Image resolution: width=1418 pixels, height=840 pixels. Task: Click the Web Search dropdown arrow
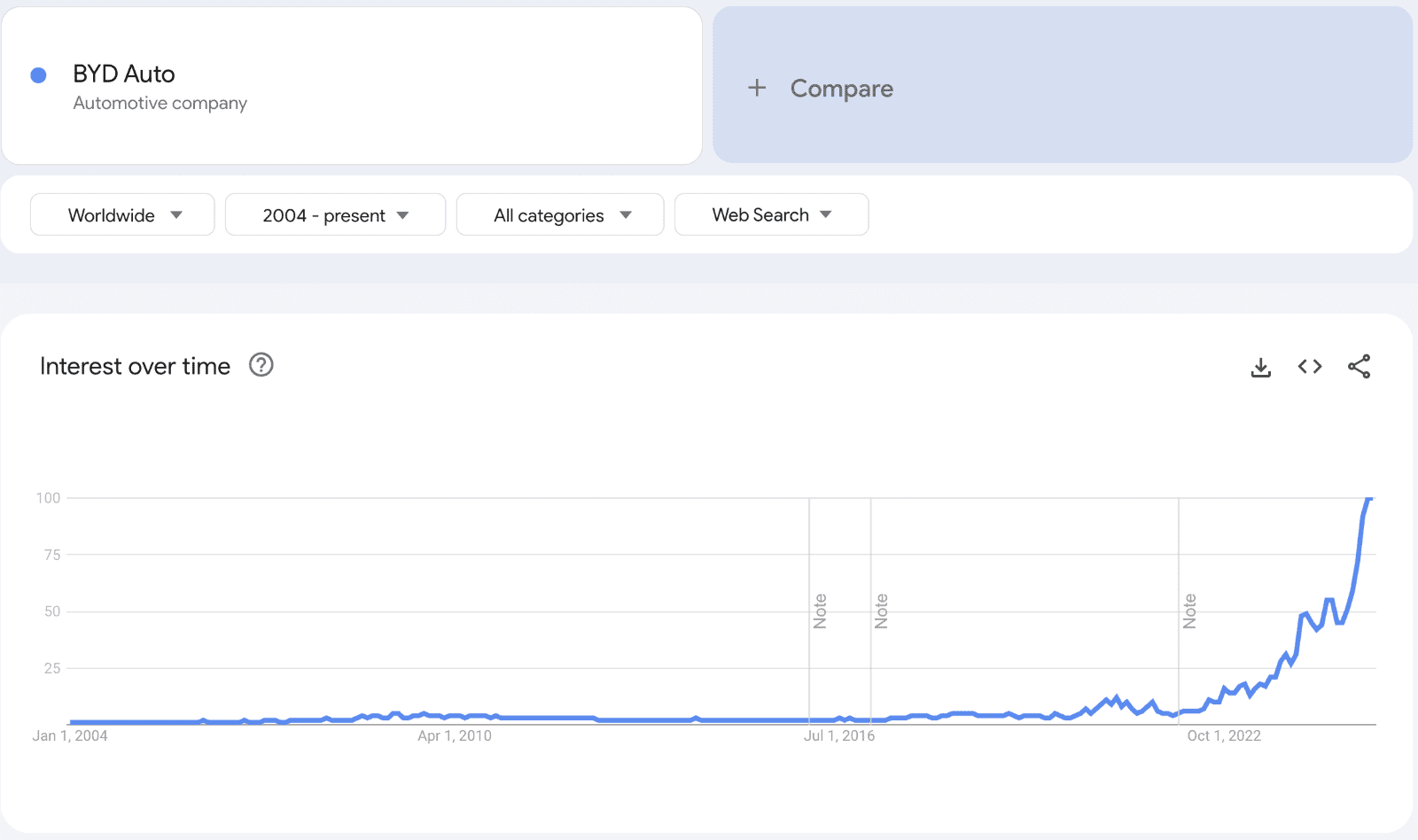(826, 214)
